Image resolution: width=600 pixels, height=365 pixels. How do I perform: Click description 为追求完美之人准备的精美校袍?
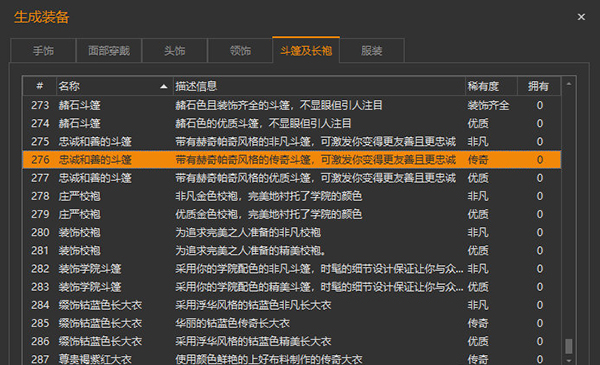coord(251,251)
